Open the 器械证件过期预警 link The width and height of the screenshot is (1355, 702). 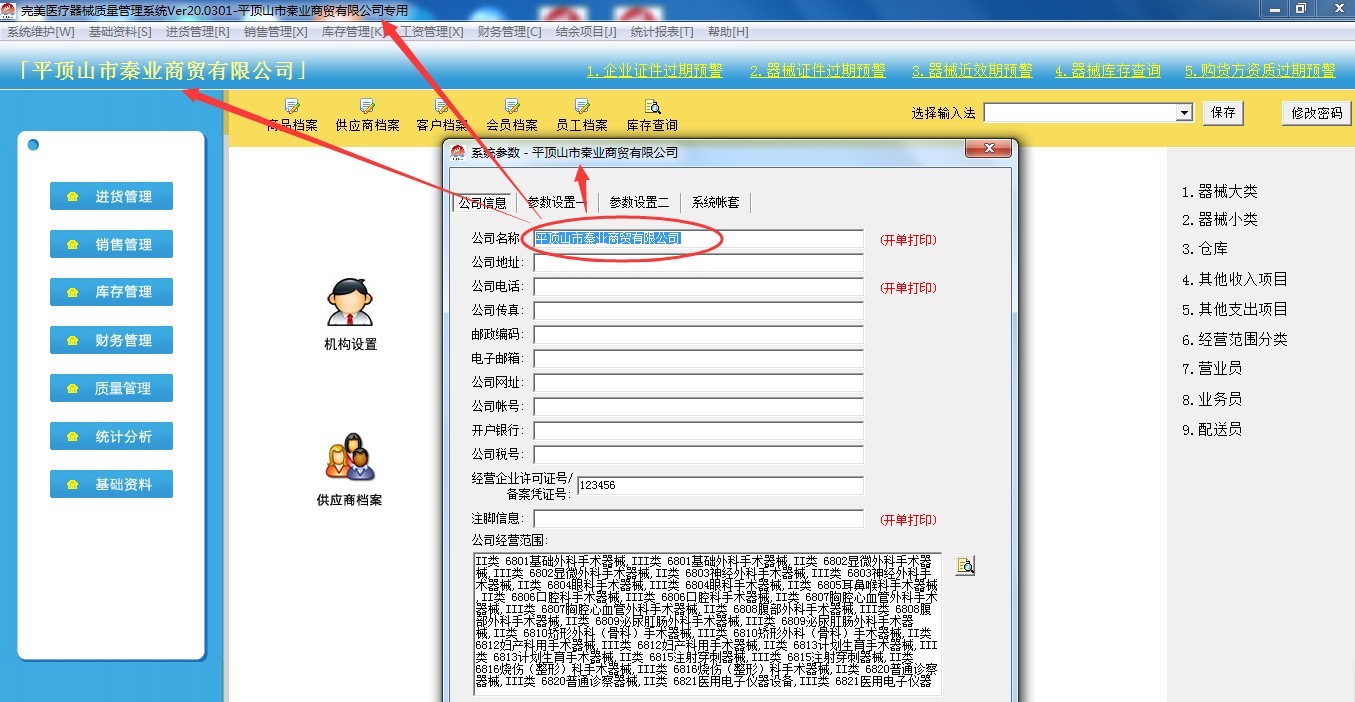(x=818, y=71)
